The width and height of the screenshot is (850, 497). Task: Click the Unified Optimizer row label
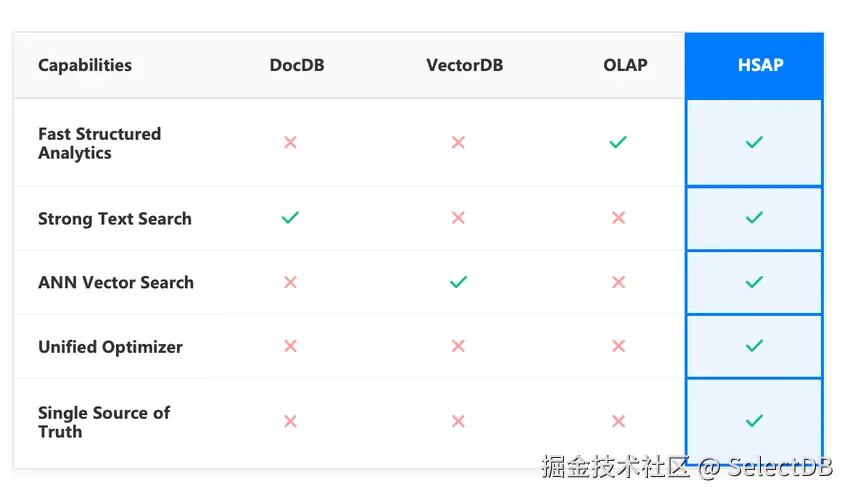tap(110, 347)
